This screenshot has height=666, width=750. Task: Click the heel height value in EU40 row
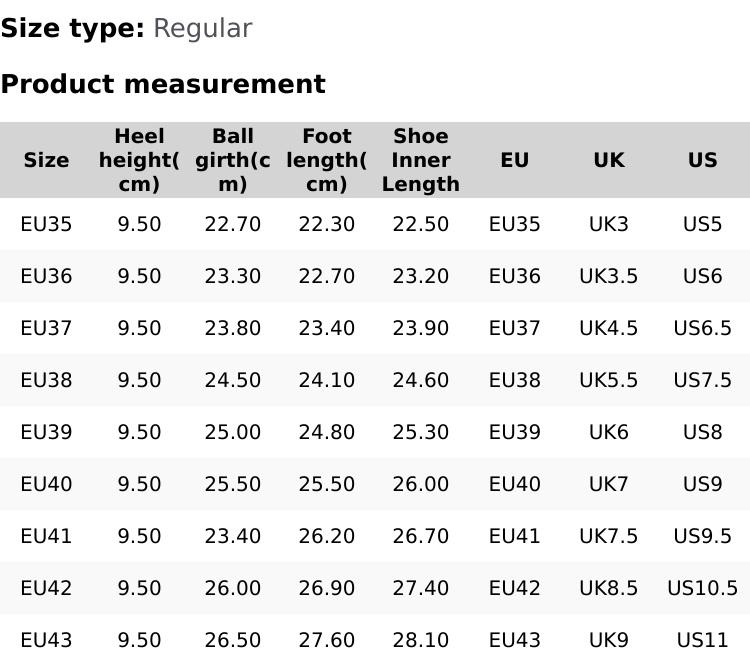coord(139,484)
